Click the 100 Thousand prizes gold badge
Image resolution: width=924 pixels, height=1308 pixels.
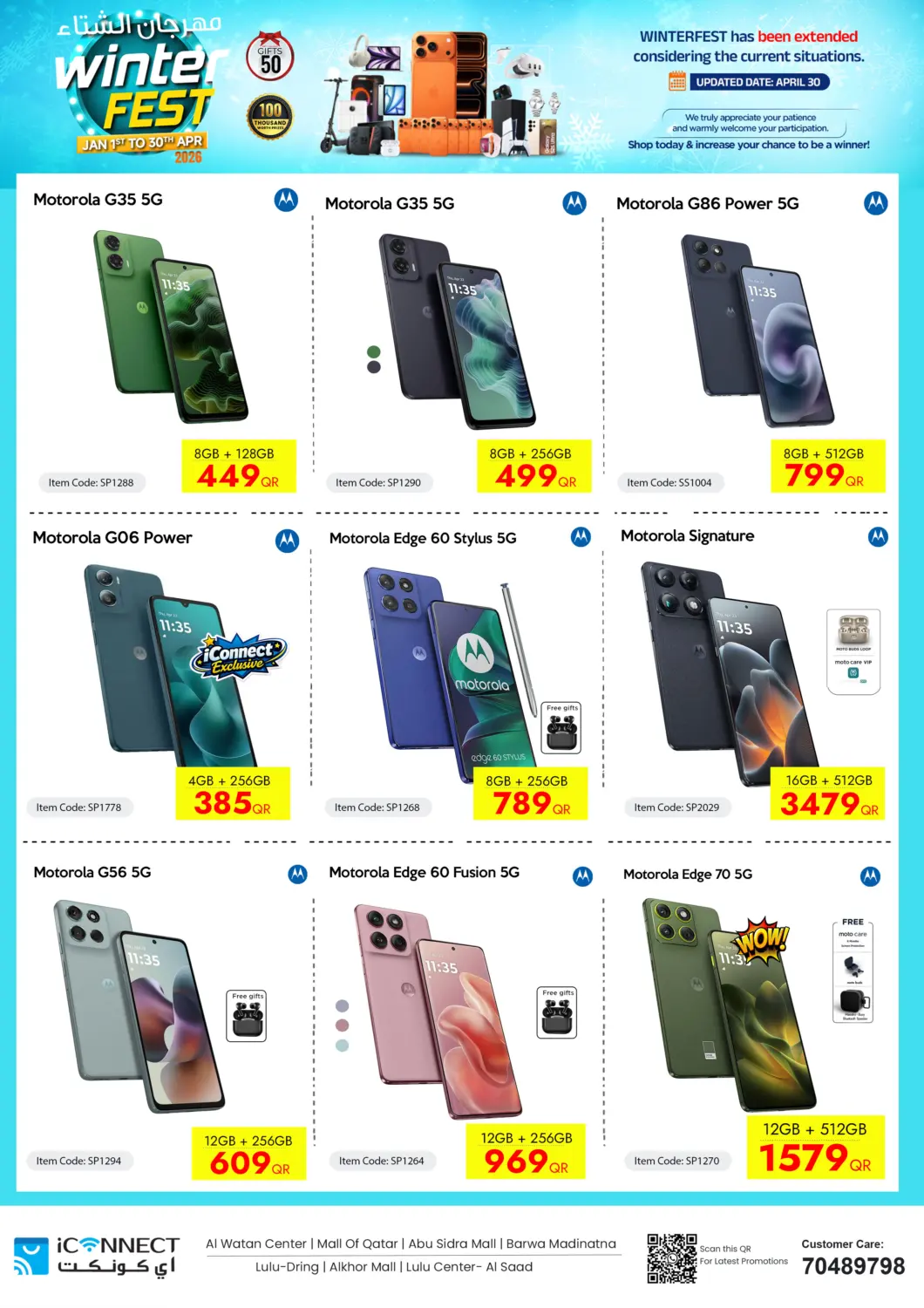click(270, 118)
